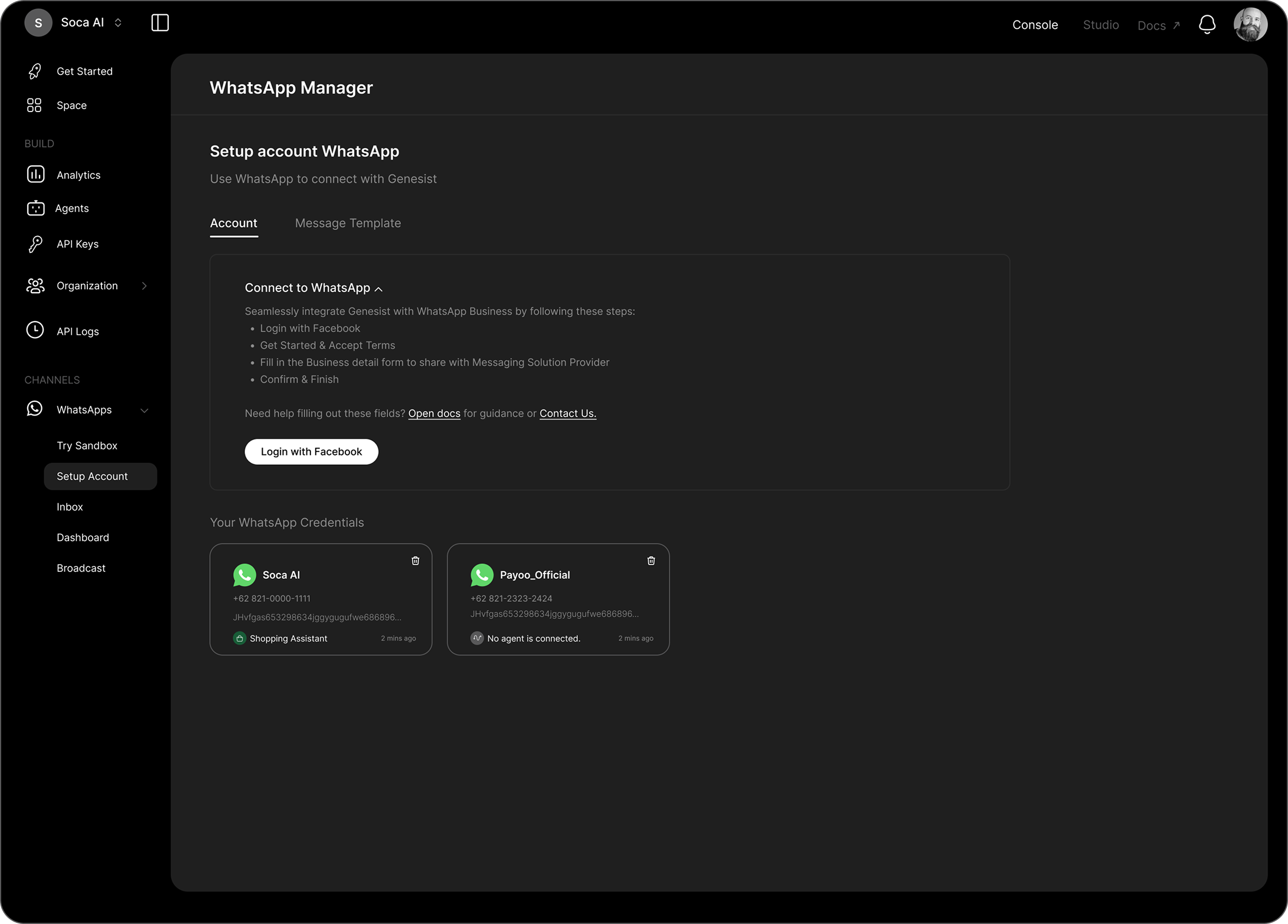Delete the Soca AI credential

pyautogui.click(x=415, y=561)
